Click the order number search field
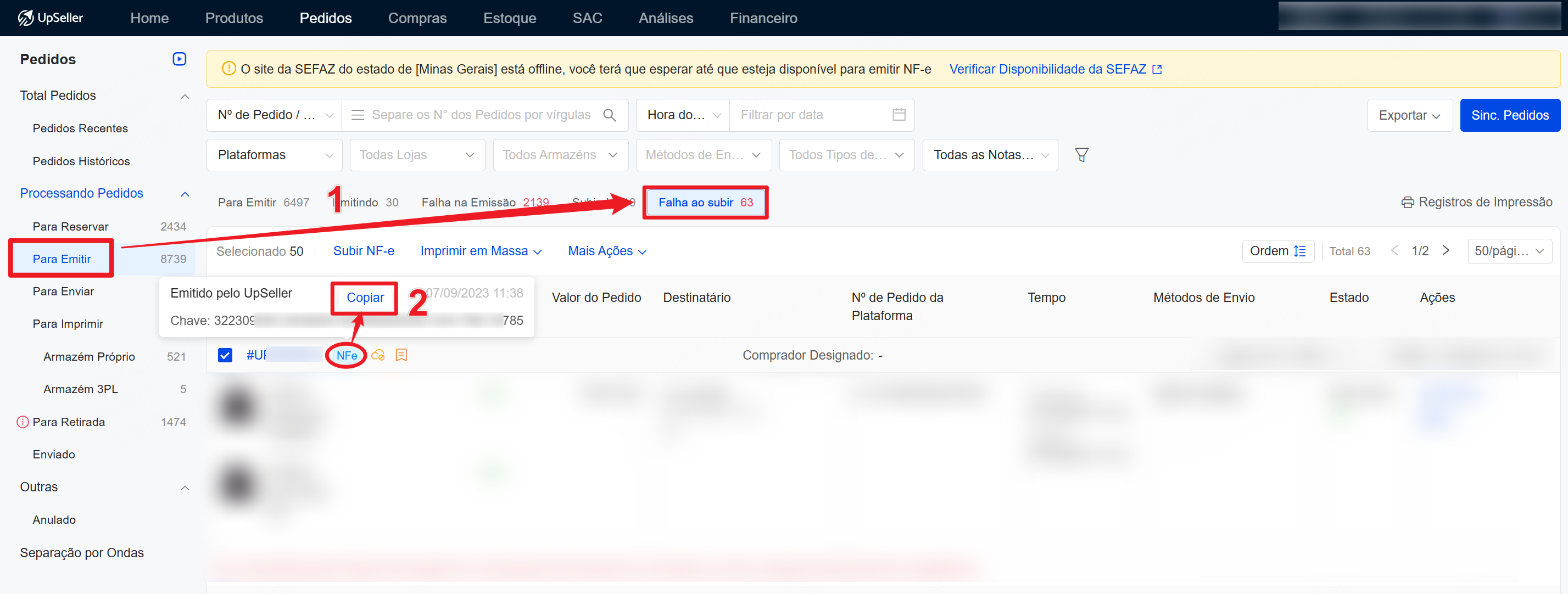This screenshot has height=594, width=1568. [x=481, y=115]
